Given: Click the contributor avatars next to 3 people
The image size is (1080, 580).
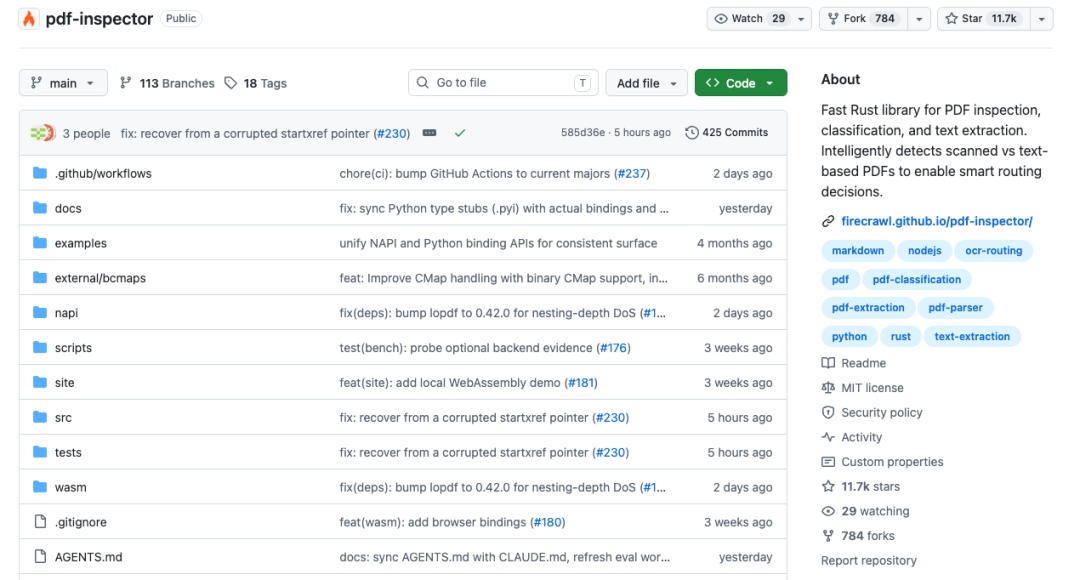Looking at the screenshot, I should pos(43,133).
